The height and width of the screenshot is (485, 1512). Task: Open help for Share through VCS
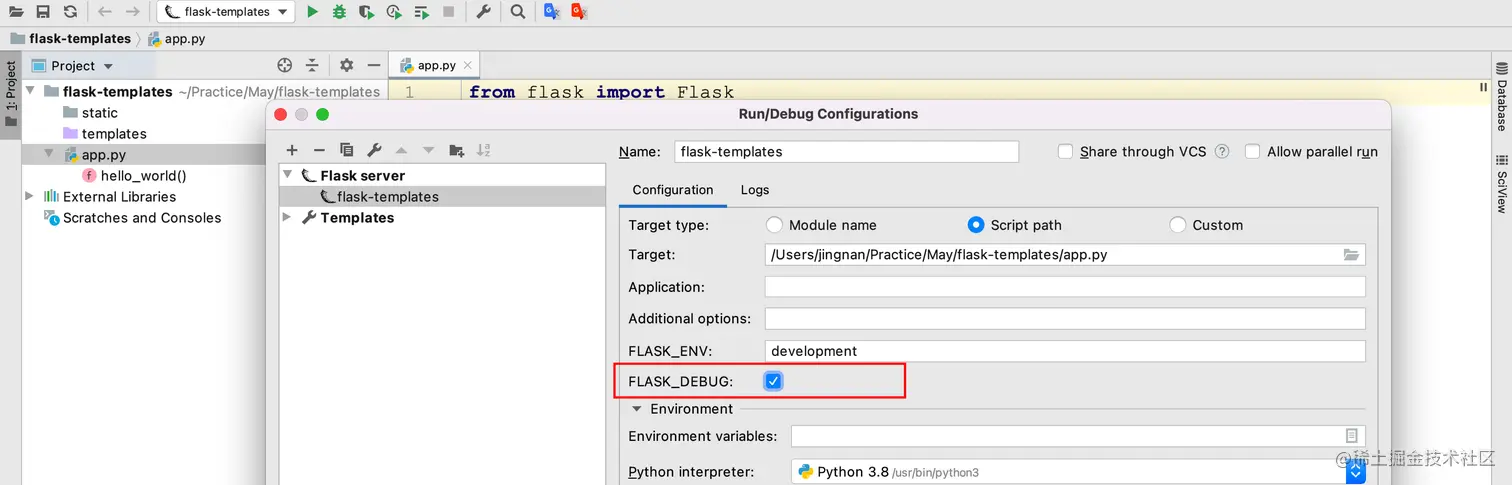click(x=1222, y=152)
